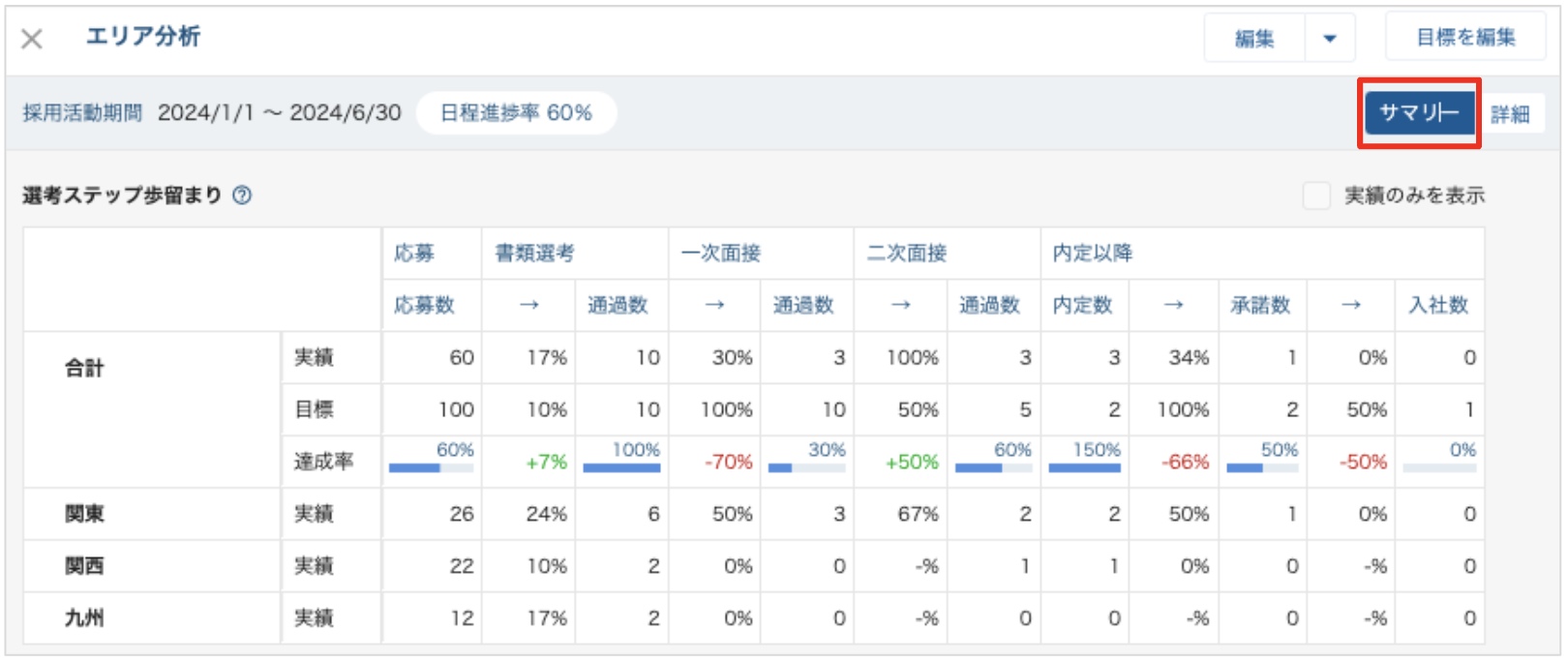The height and width of the screenshot is (662, 1568).
Task: Click the 編集 button
Action: point(1254,39)
